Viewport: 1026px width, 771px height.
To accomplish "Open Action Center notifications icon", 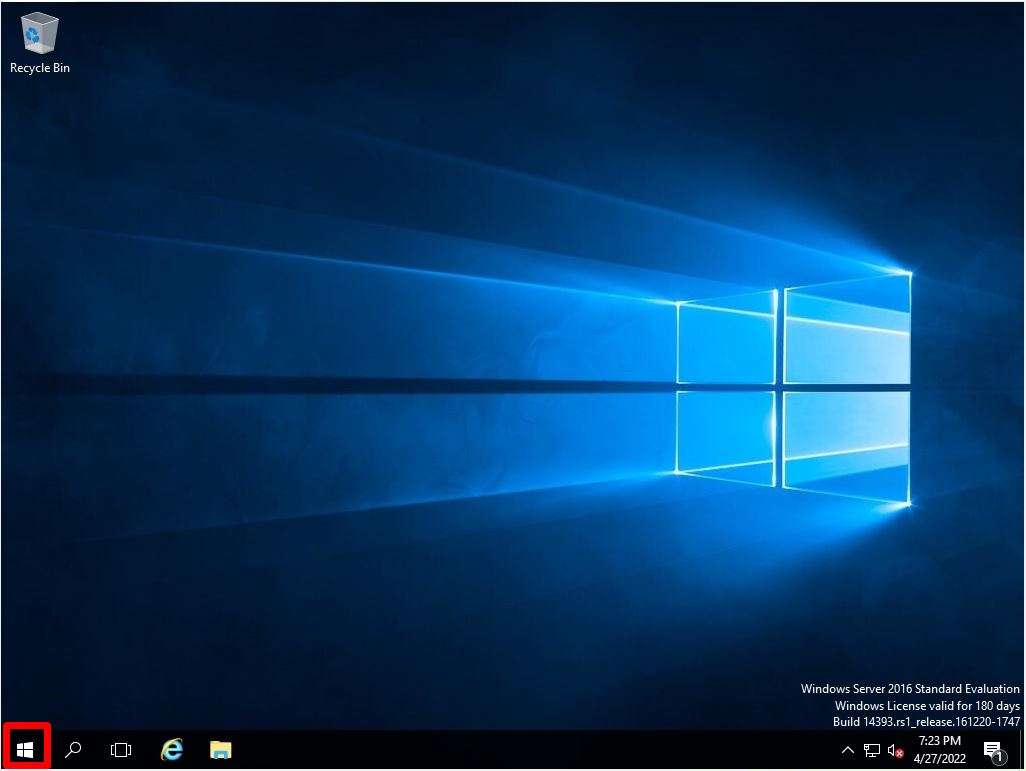I will (993, 751).
